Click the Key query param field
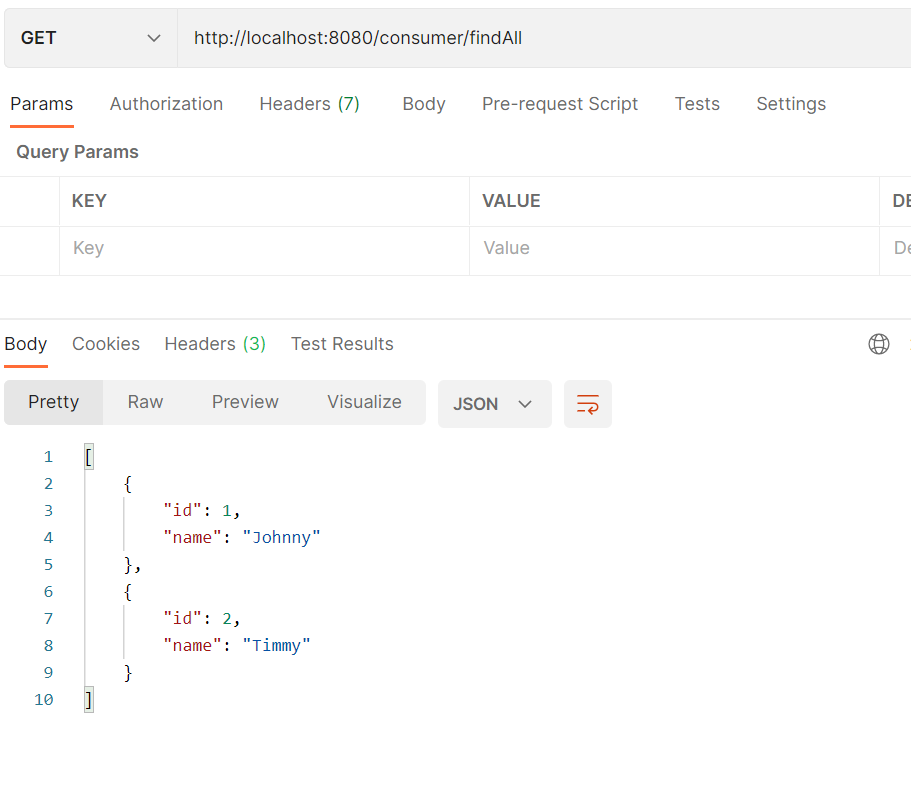911x805 pixels. pyautogui.click(x=264, y=248)
